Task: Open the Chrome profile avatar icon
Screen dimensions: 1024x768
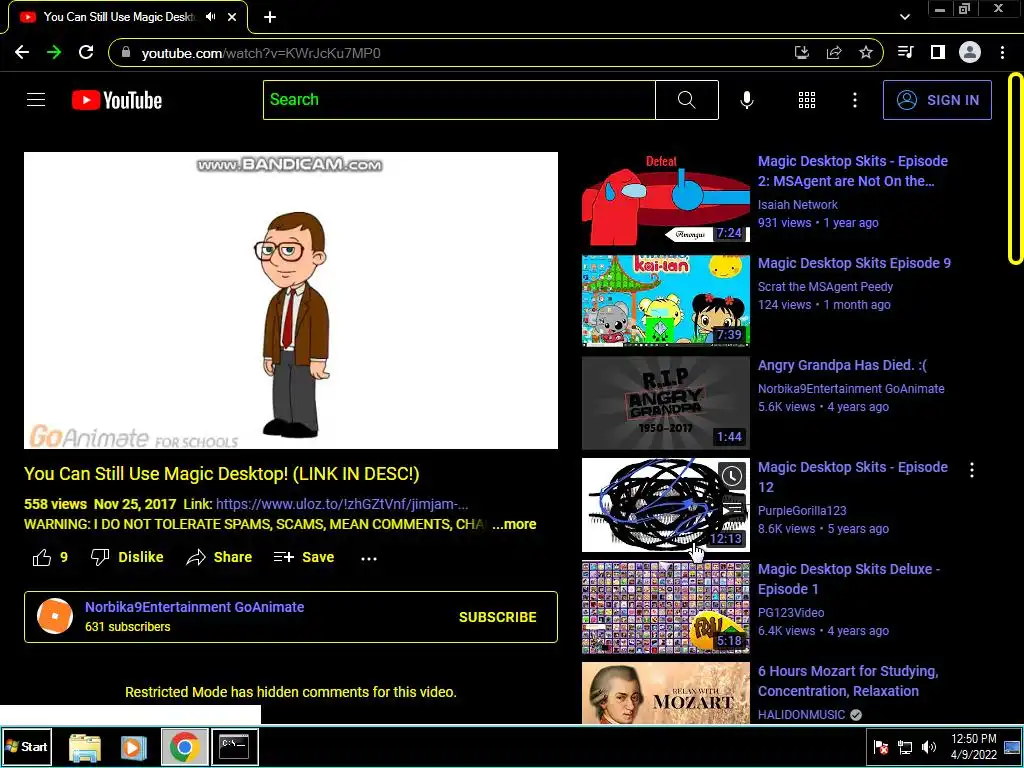Action: (x=970, y=52)
